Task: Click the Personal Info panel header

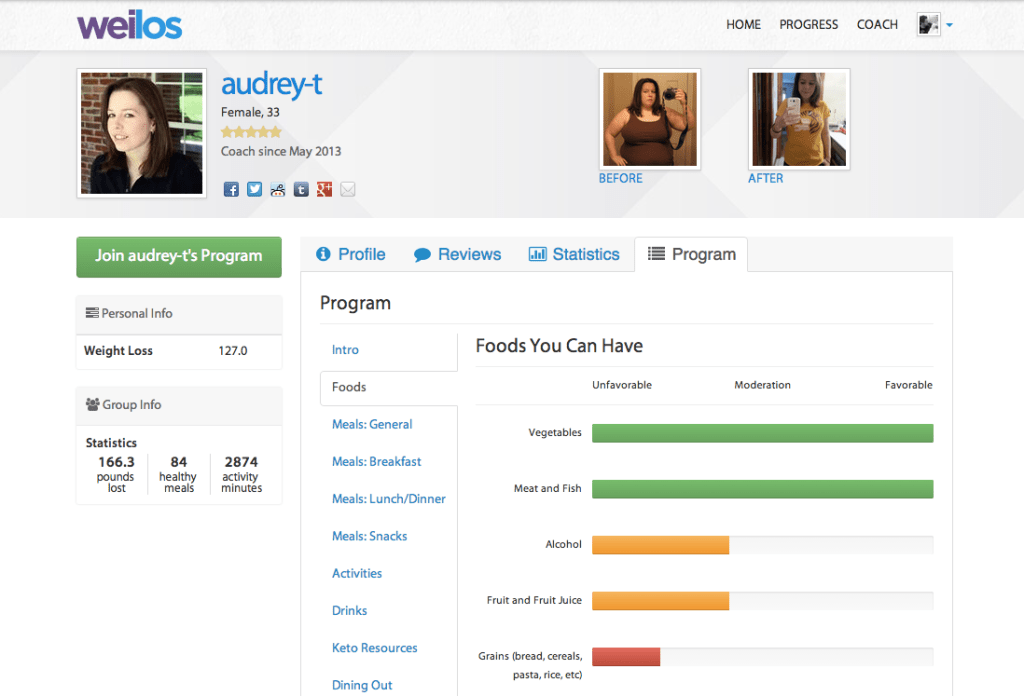Action: tap(179, 314)
